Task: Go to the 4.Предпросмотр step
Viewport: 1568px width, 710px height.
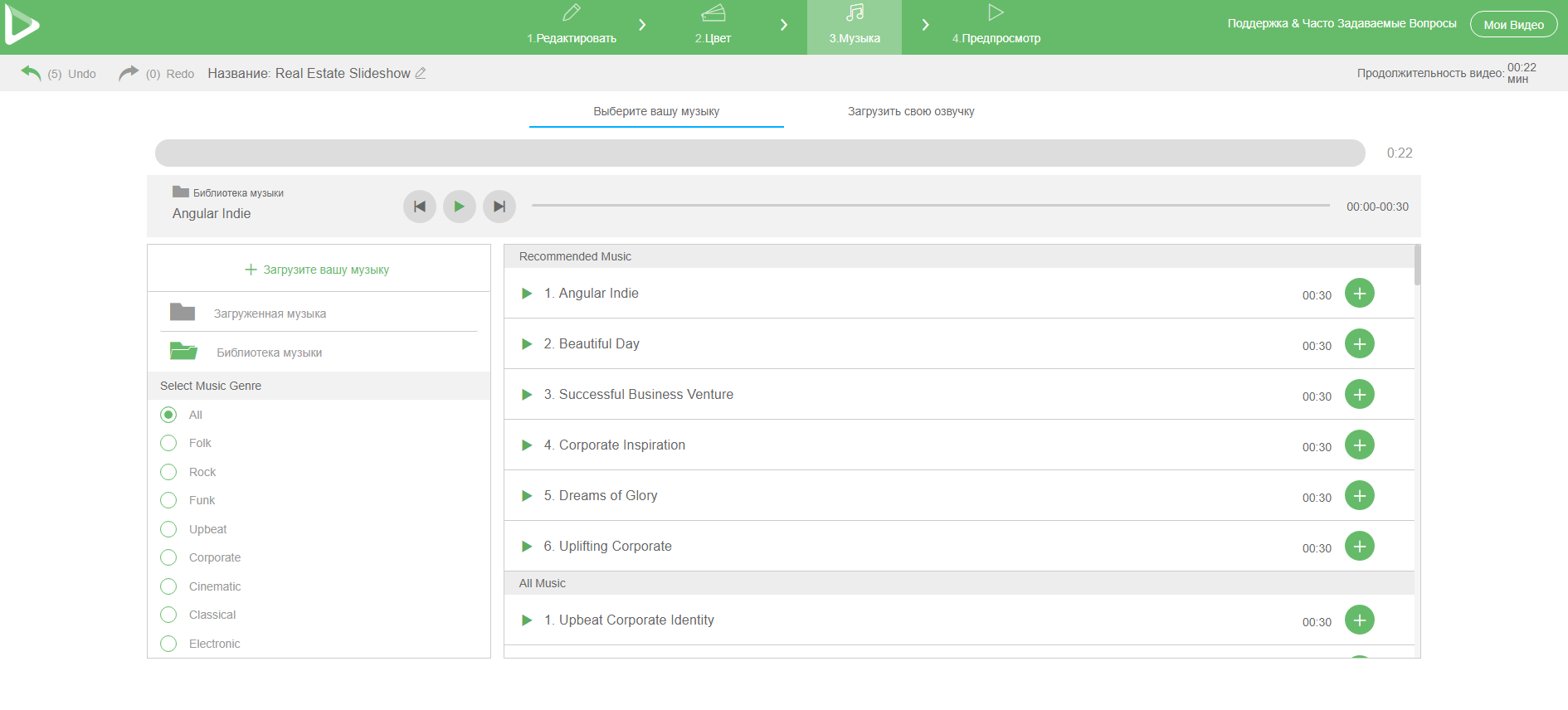Action: click(996, 25)
